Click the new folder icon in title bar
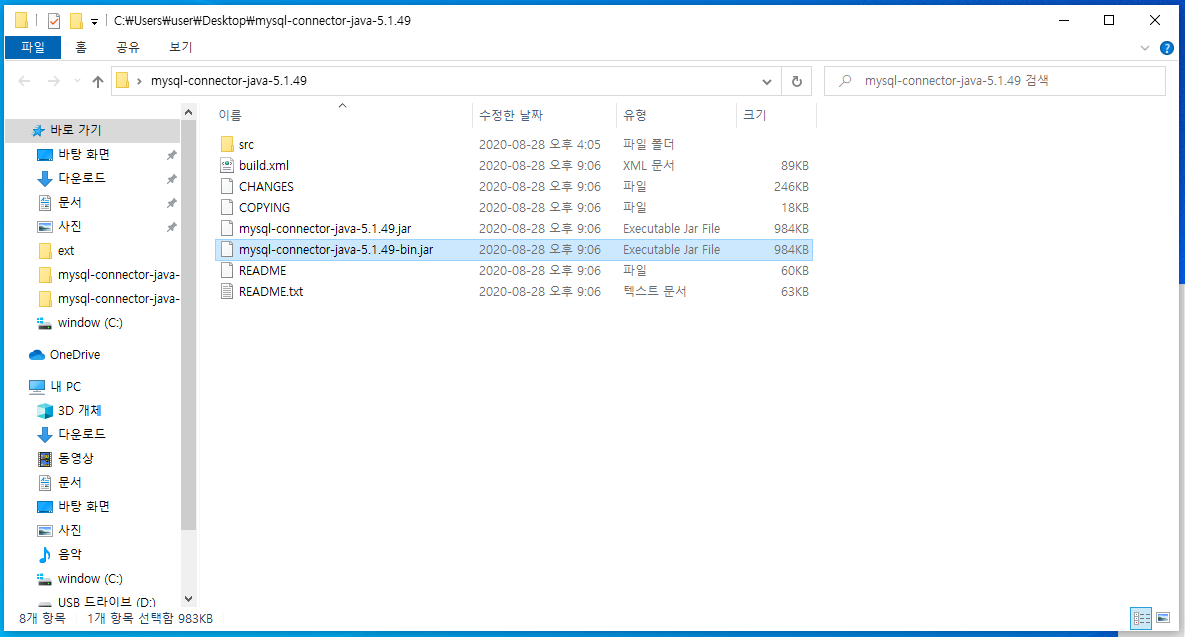 pos(76,21)
